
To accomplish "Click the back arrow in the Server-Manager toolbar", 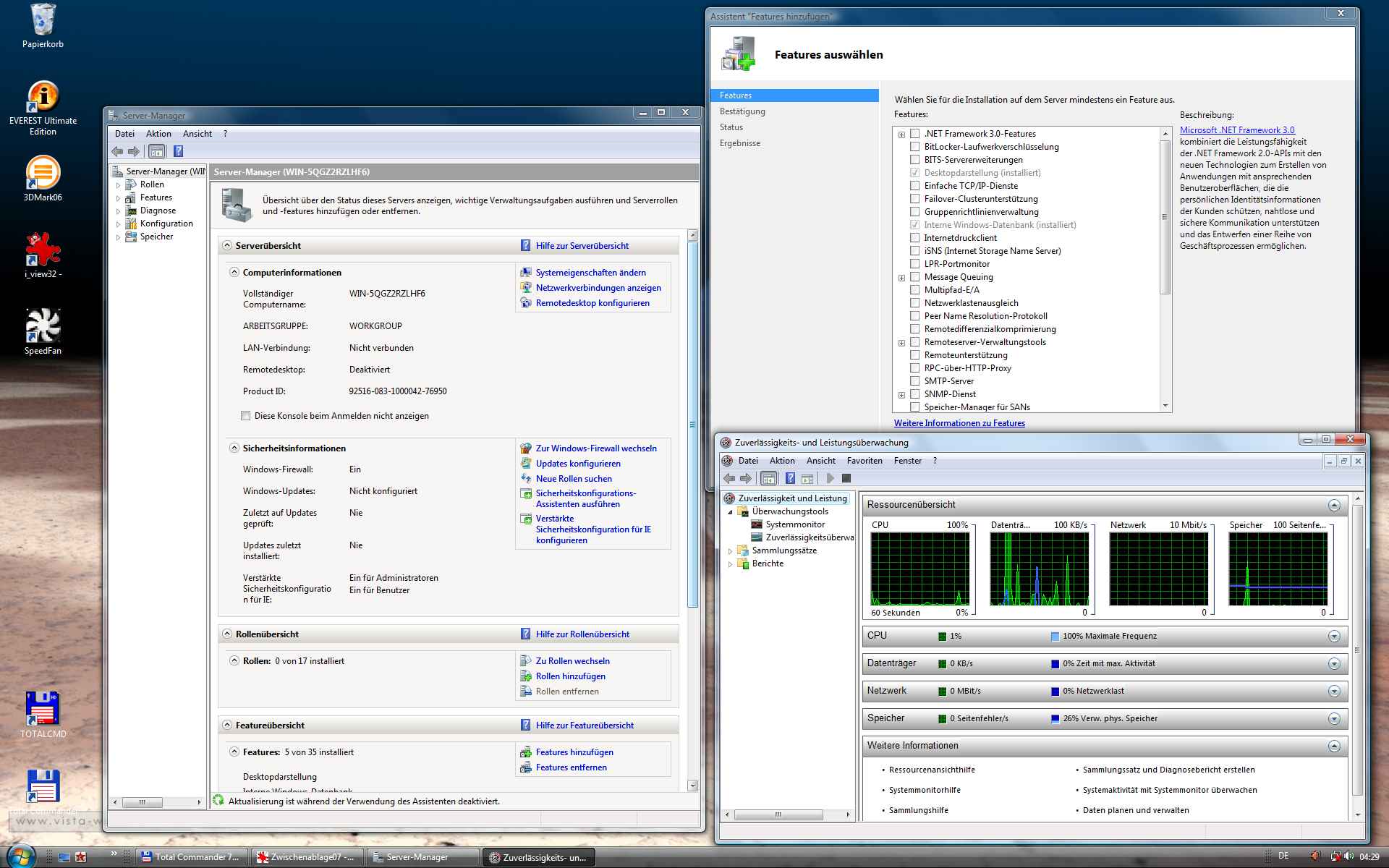I will pos(117,151).
